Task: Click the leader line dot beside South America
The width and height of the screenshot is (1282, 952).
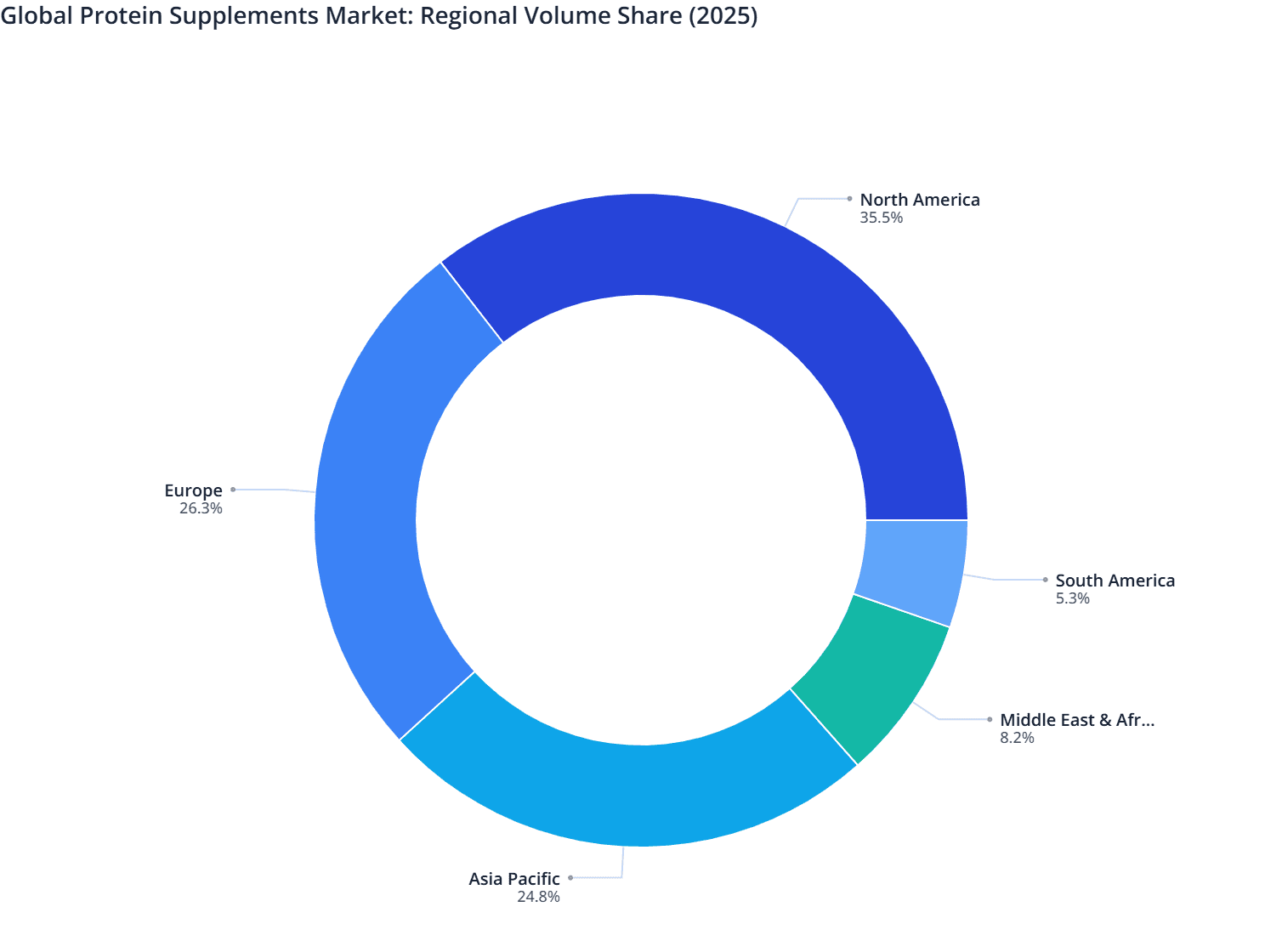Action: click(1044, 579)
